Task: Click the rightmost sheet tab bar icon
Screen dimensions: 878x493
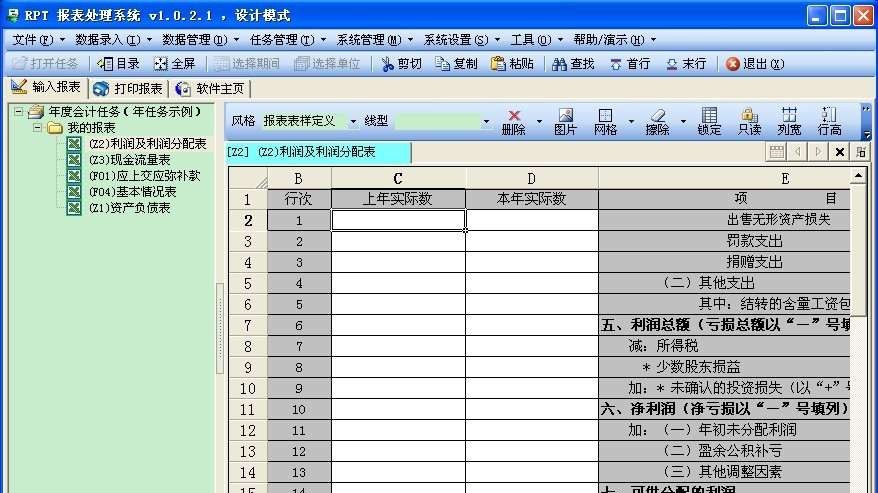Action: pyautogui.click(x=861, y=152)
